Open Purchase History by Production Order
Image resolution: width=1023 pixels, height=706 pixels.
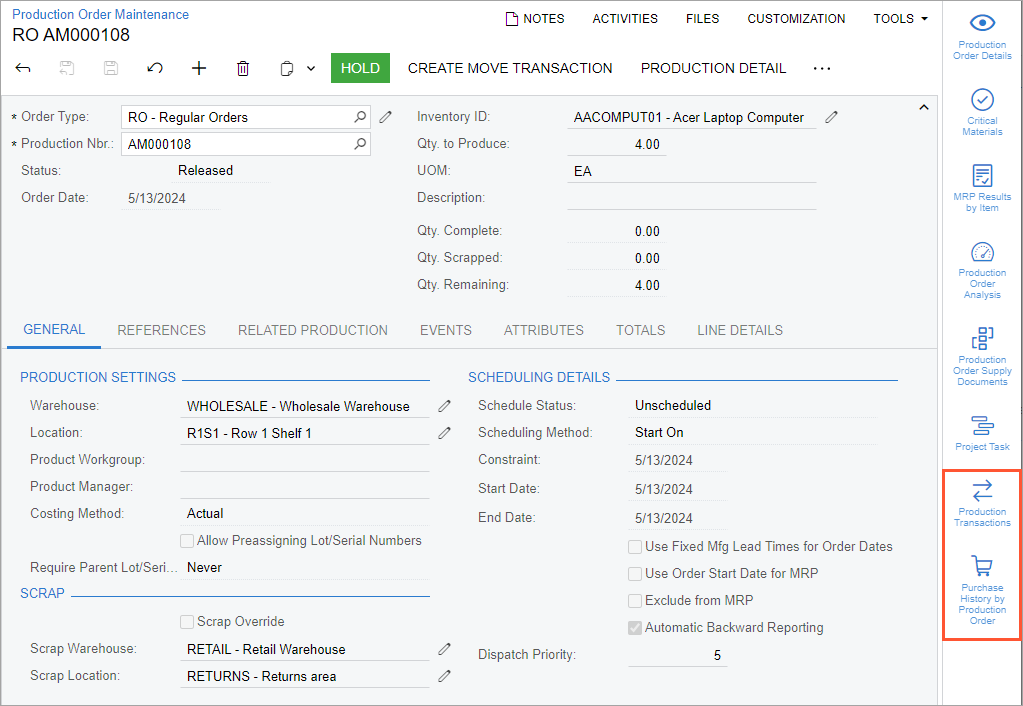tap(982, 590)
